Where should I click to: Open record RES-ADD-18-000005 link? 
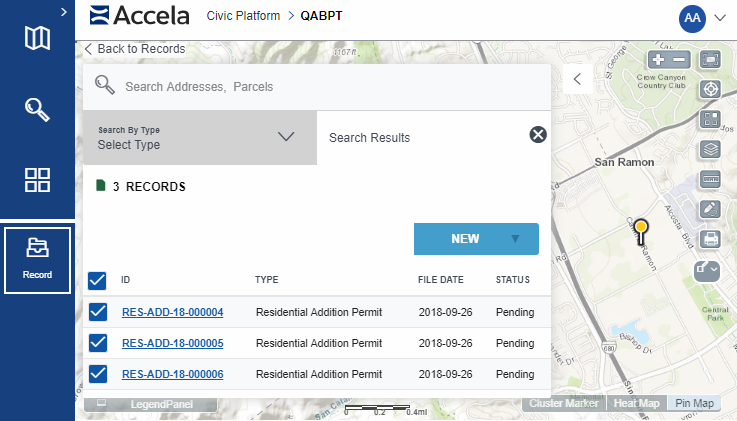(172, 343)
